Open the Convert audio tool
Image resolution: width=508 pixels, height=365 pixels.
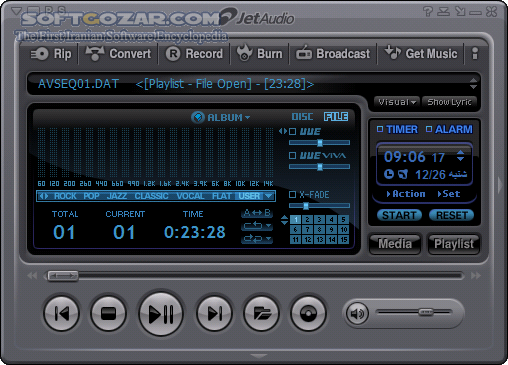118,54
